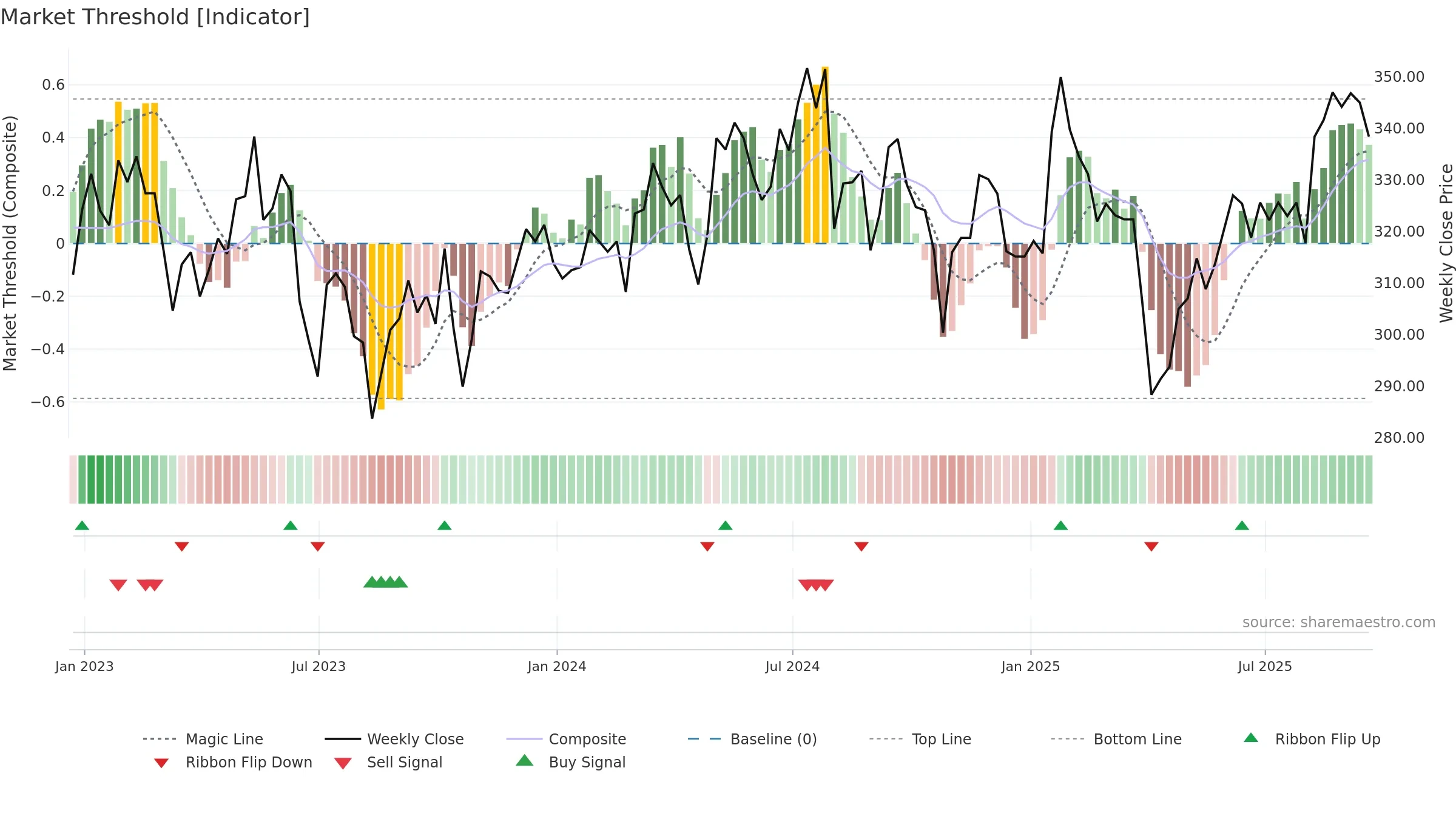Viewport: 1456px width, 819px height.
Task: Toggle the Magic Line legend entry
Action: pyautogui.click(x=203, y=739)
